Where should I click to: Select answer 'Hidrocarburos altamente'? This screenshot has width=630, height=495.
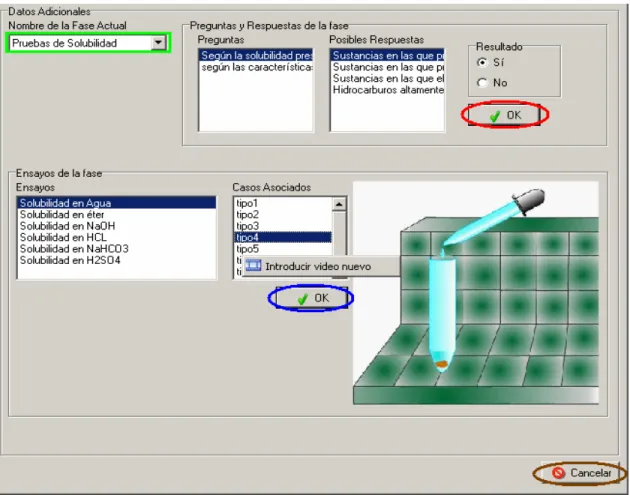click(388, 90)
